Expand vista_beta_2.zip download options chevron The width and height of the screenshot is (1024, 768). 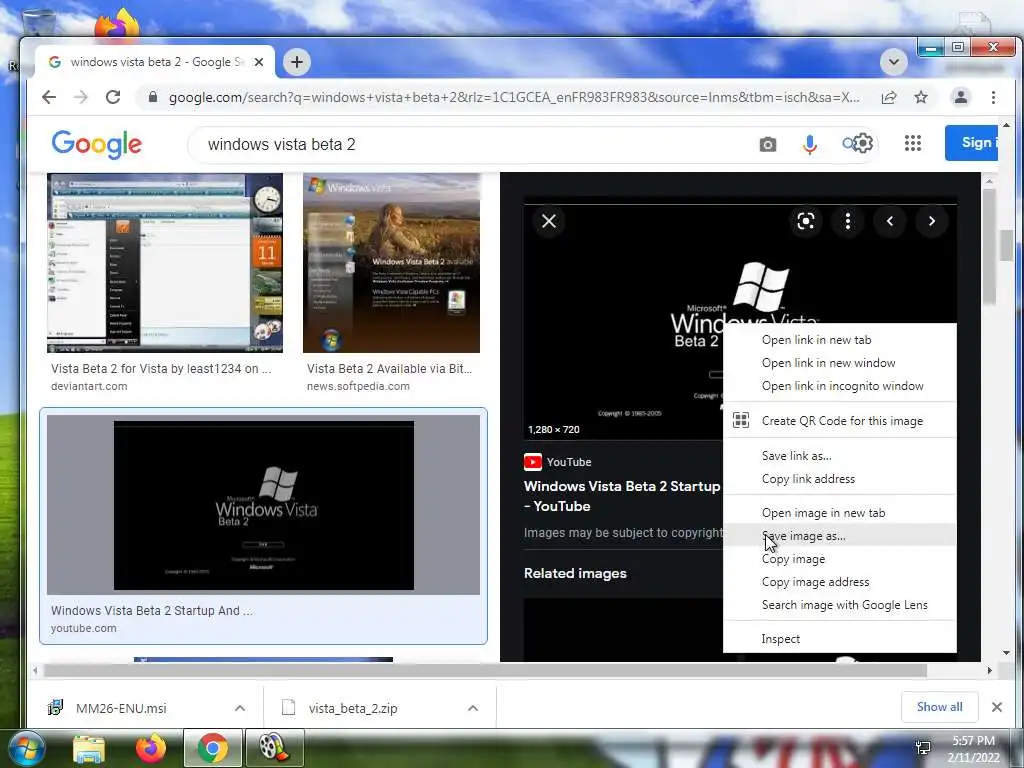pyautogui.click(x=473, y=708)
